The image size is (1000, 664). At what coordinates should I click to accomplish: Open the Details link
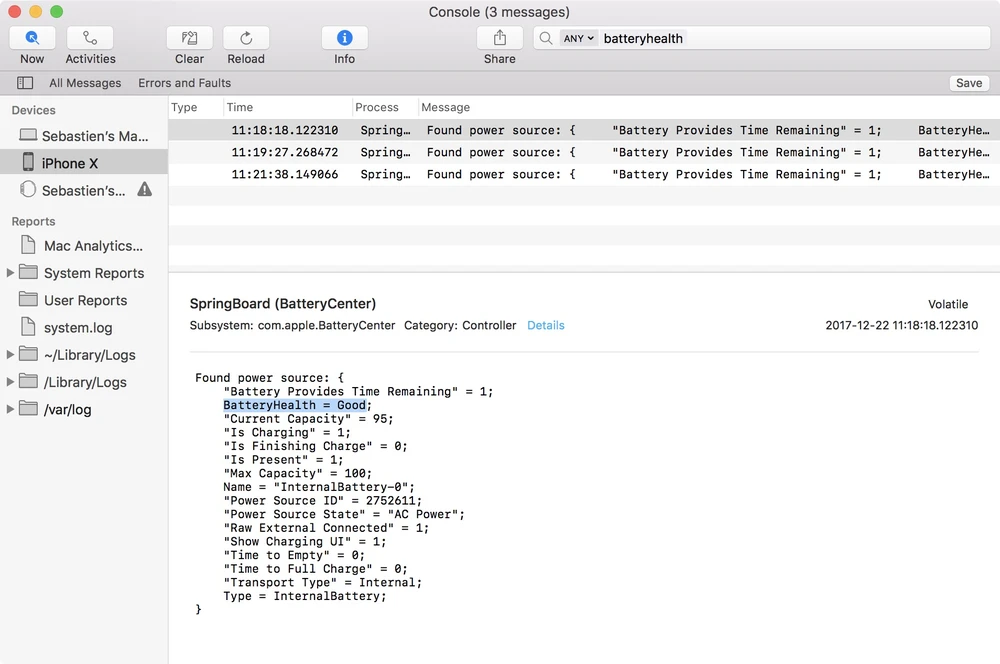(x=546, y=325)
